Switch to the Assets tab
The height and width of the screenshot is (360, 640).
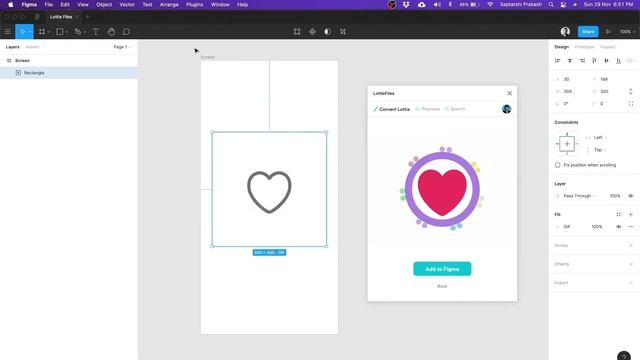click(x=32, y=47)
